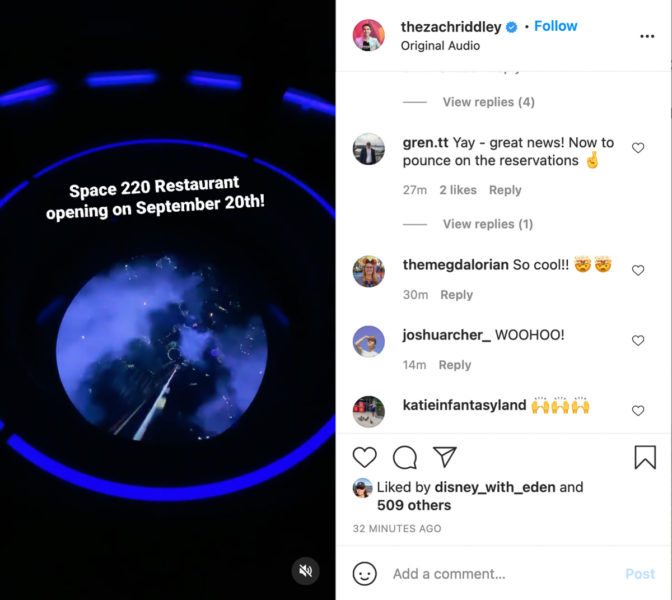Image resolution: width=672 pixels, height=600 pixels.
Task: Expand View replies (1) under gren.tt
Action: pos(488,224)
